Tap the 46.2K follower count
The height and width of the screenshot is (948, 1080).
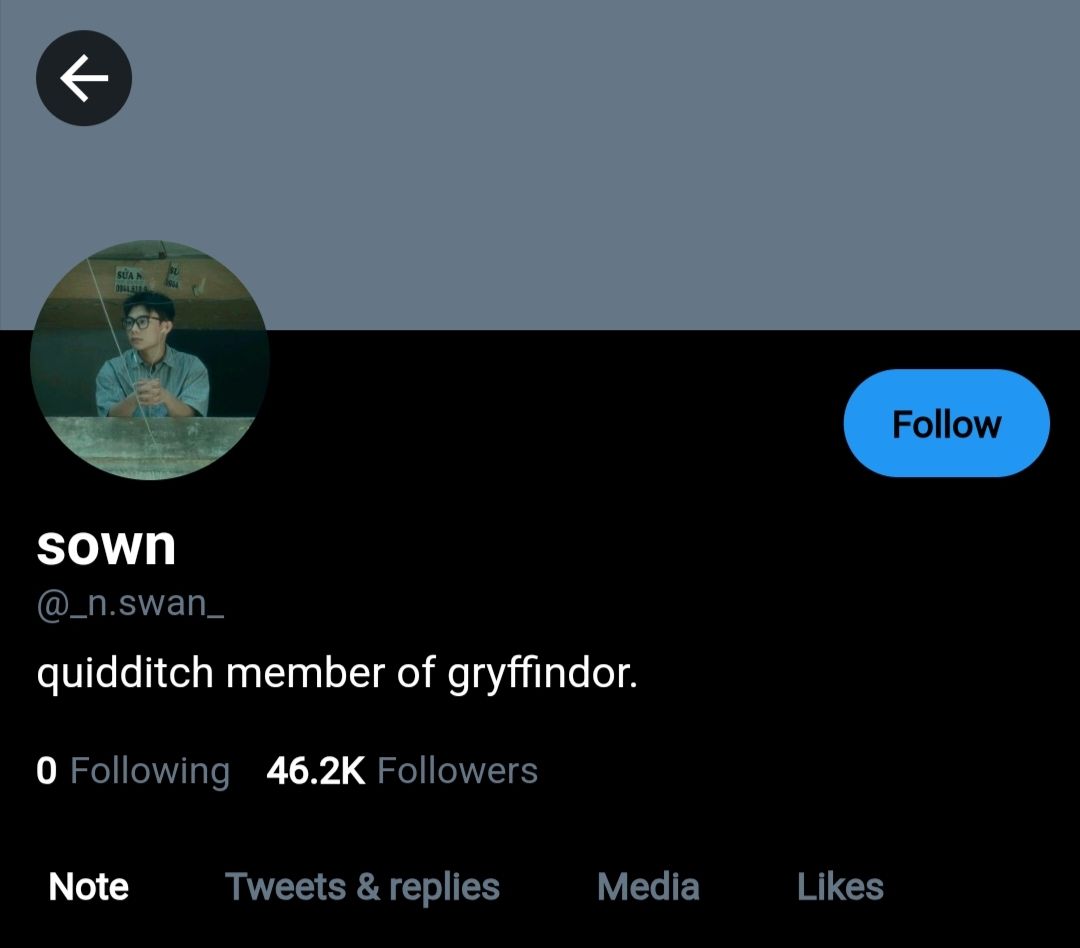point(316,771)
